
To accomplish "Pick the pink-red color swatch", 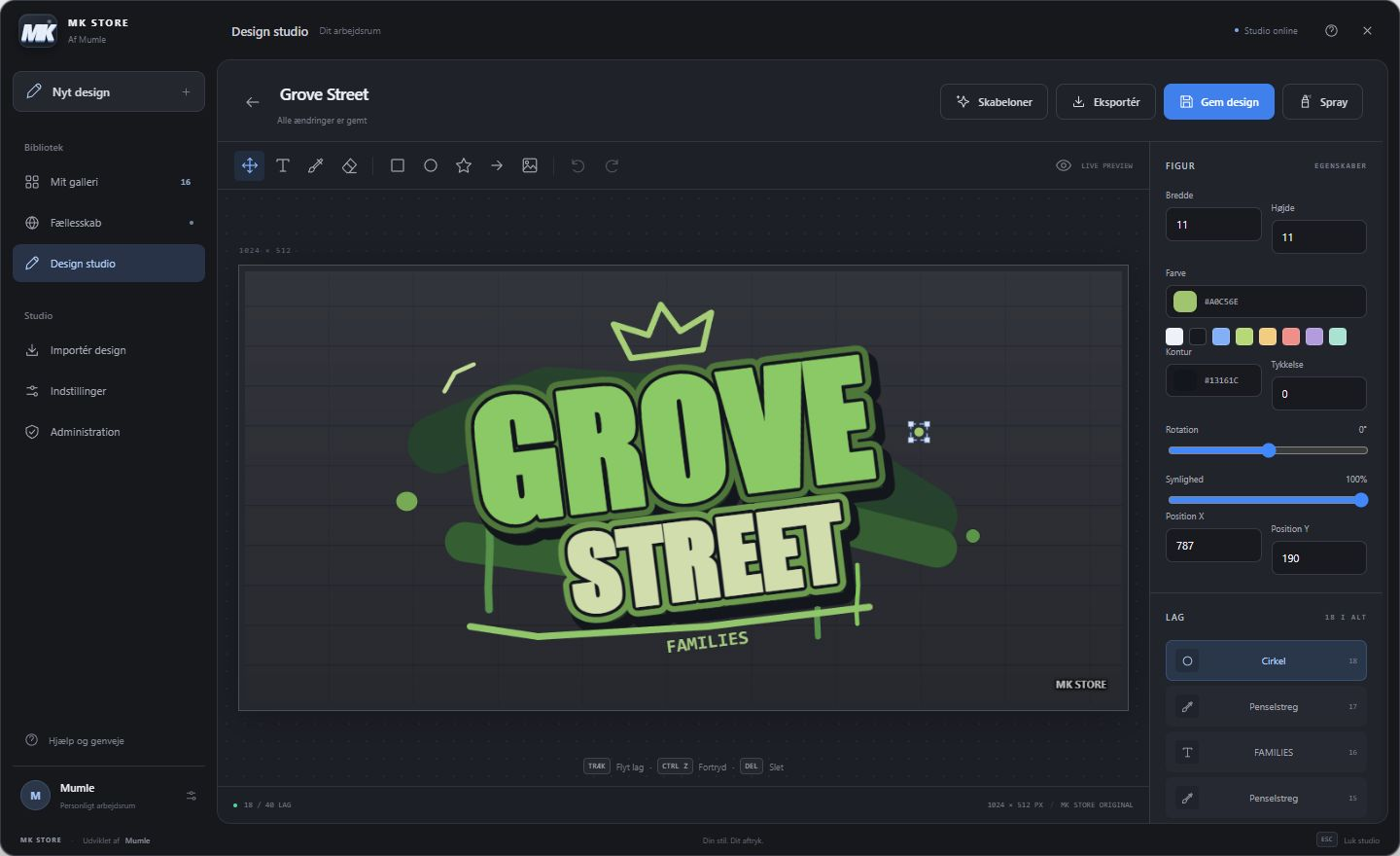I will 1291,337.
